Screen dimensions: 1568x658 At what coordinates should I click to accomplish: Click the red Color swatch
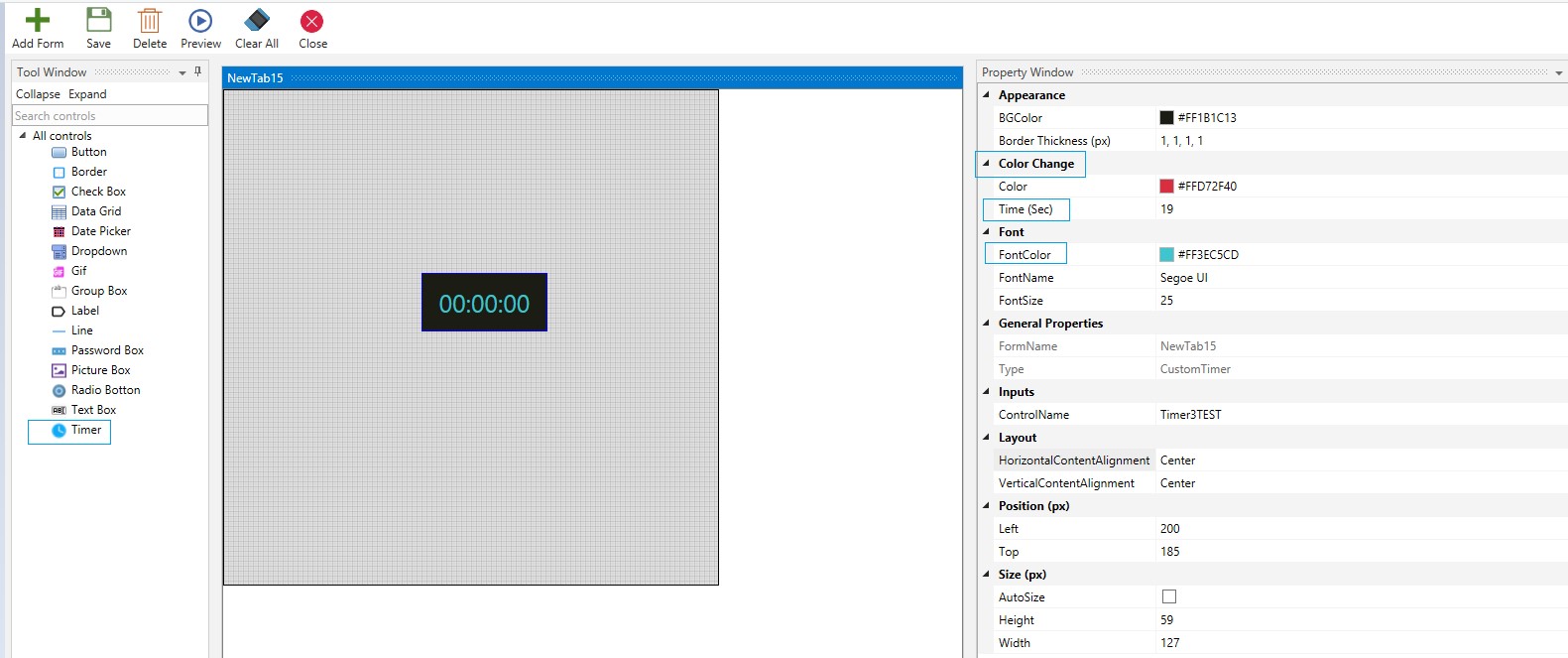pyautogui.click(x=1167, y=187)
